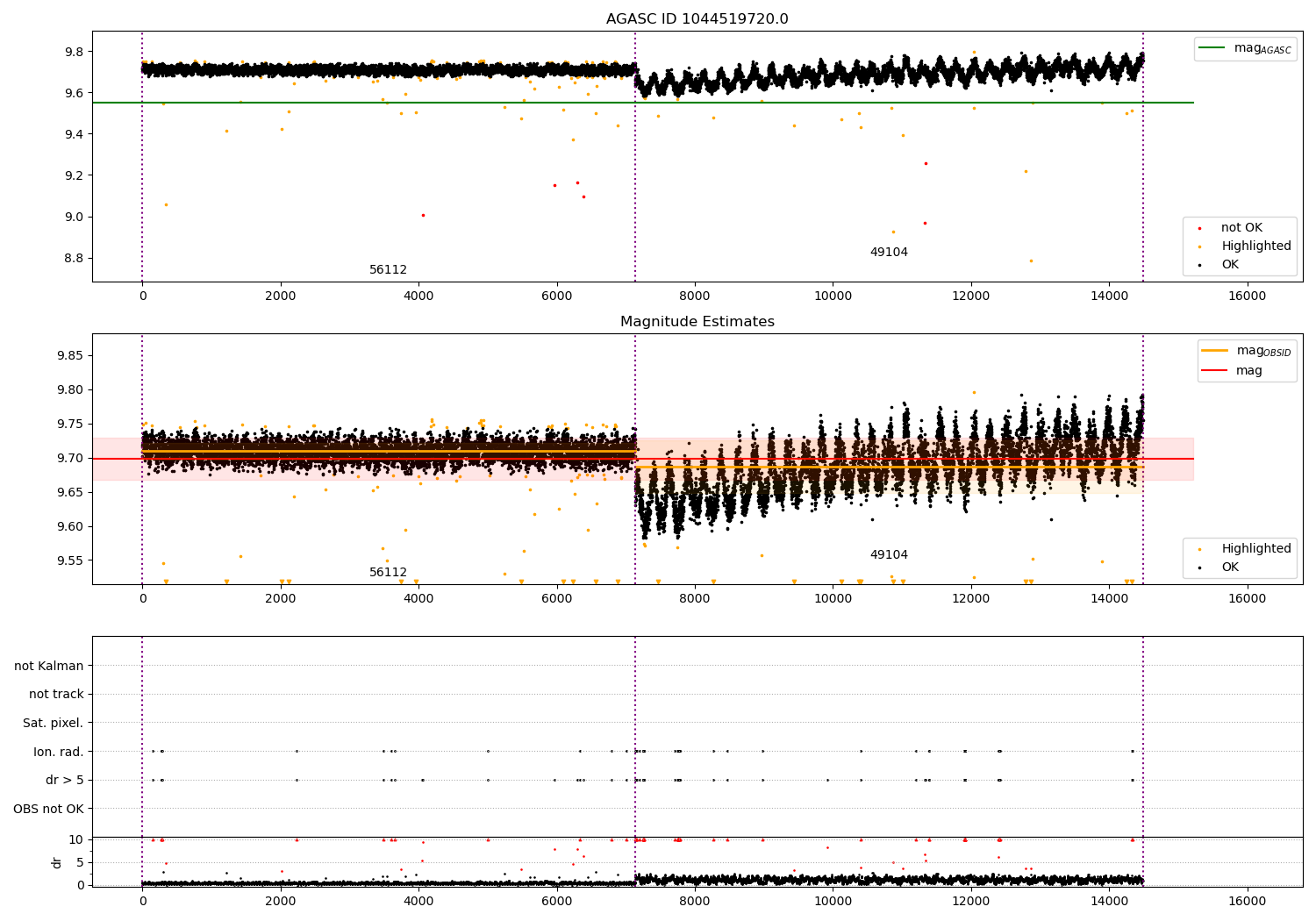
Task: Select '56112' label in Magnitude Estimates plot
Action: point(388,573)
